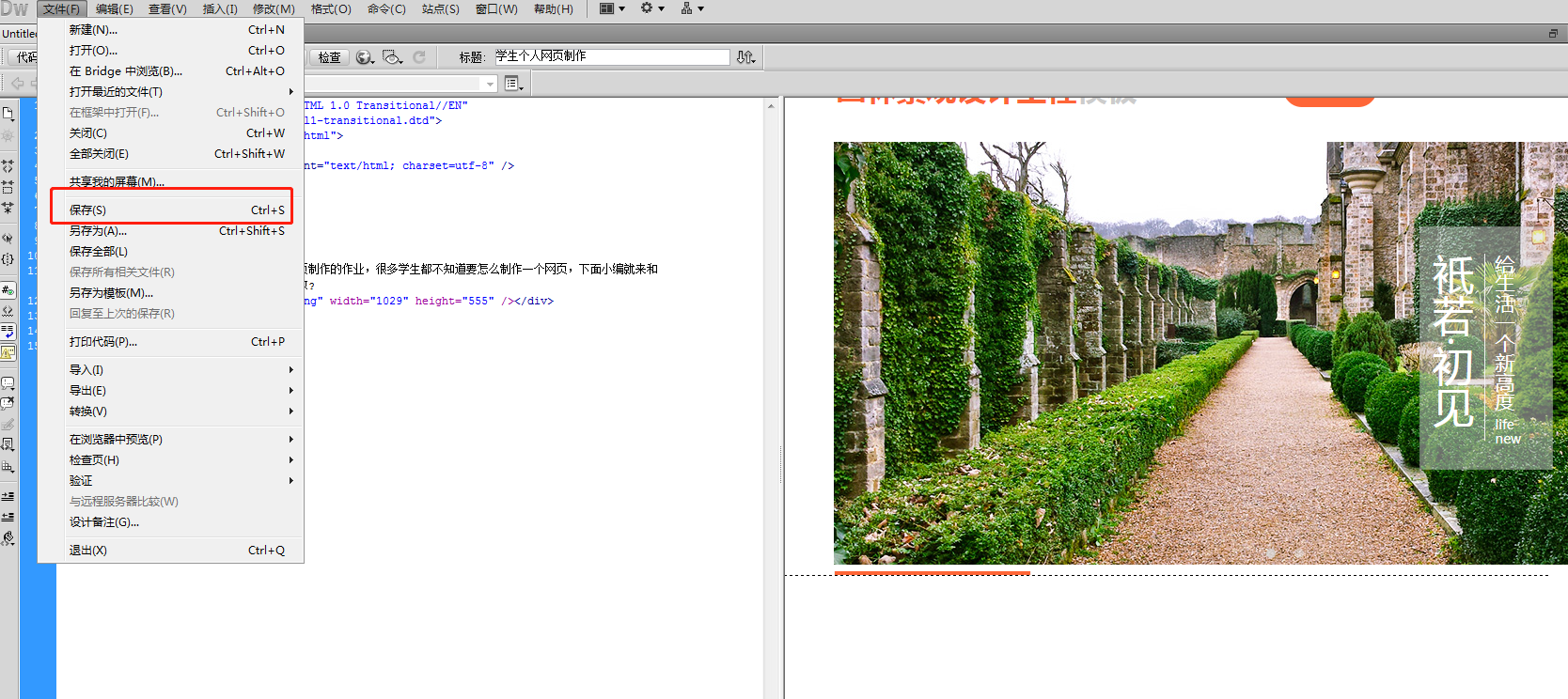This screenshot has height=699, width=1568.
Task: Select 保存(S) in the File menu
Action: (170, 210)
